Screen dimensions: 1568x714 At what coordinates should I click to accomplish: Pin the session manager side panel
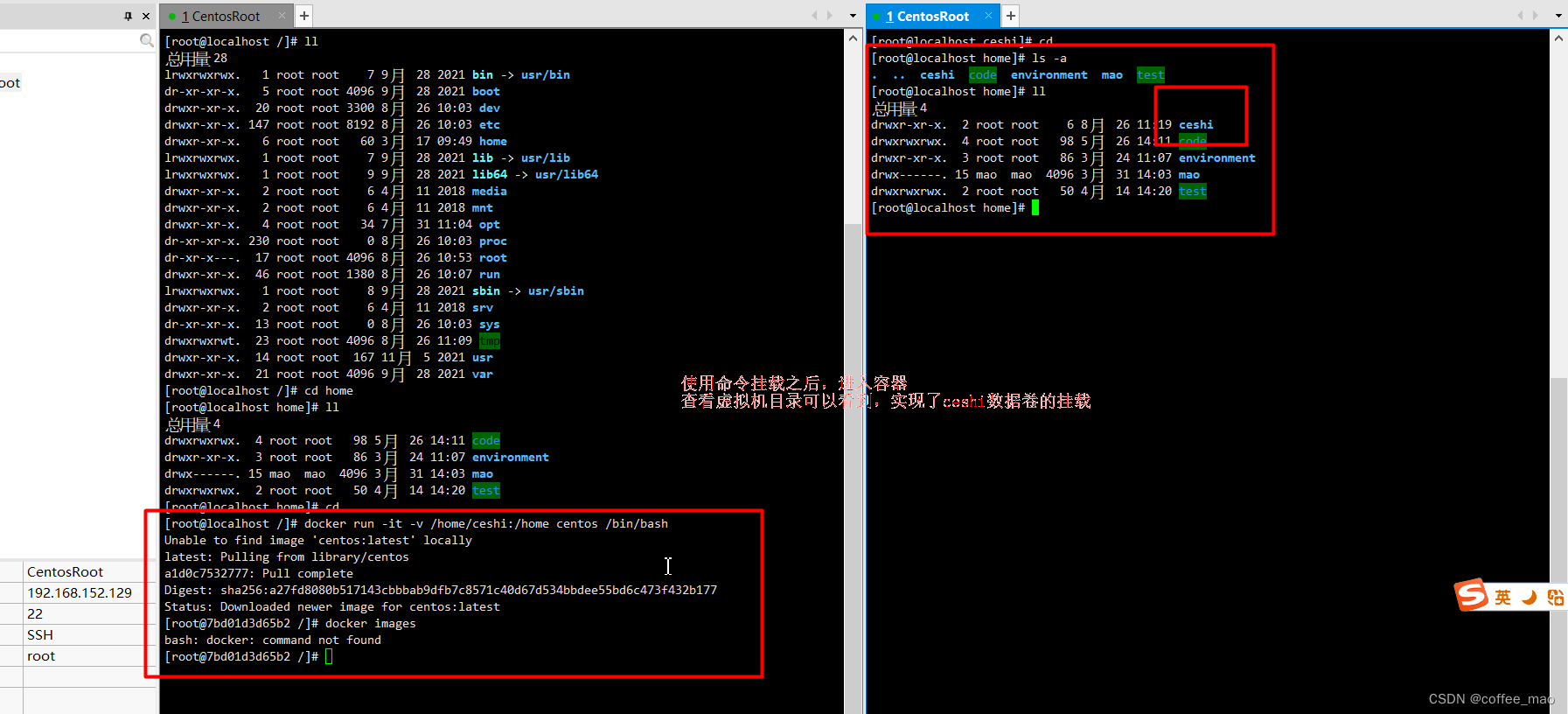click(129, 16)
